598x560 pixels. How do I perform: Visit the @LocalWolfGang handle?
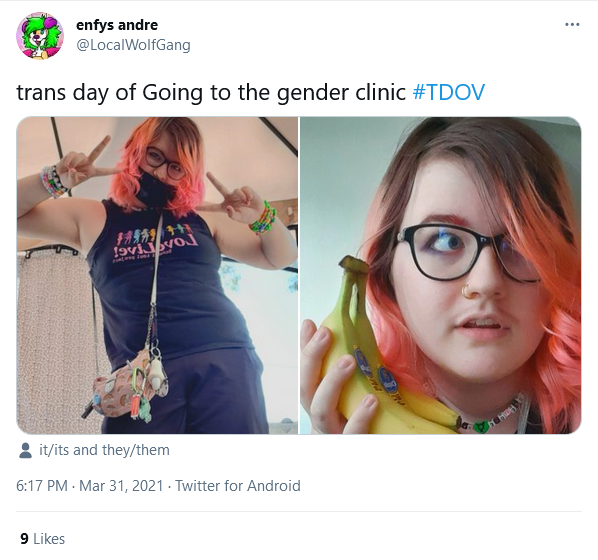pyautogui.click(x=133, y=45)
